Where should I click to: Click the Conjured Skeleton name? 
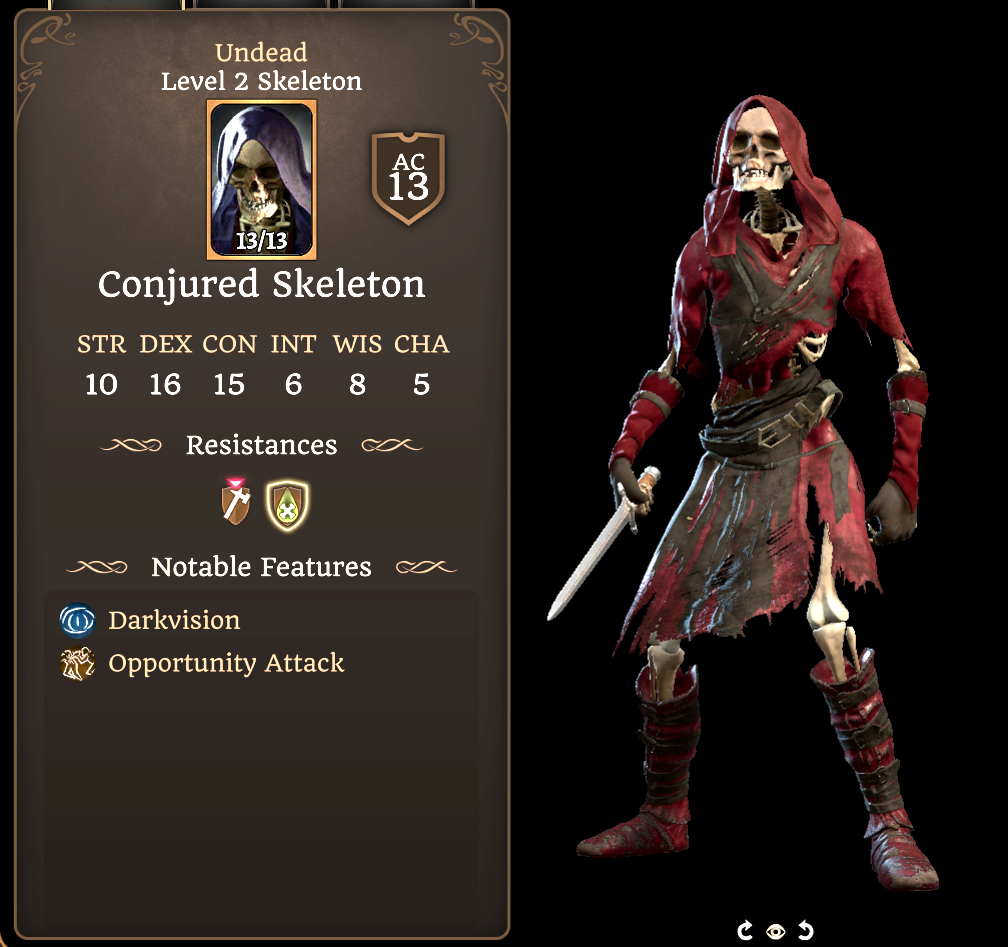click(262, 284)
